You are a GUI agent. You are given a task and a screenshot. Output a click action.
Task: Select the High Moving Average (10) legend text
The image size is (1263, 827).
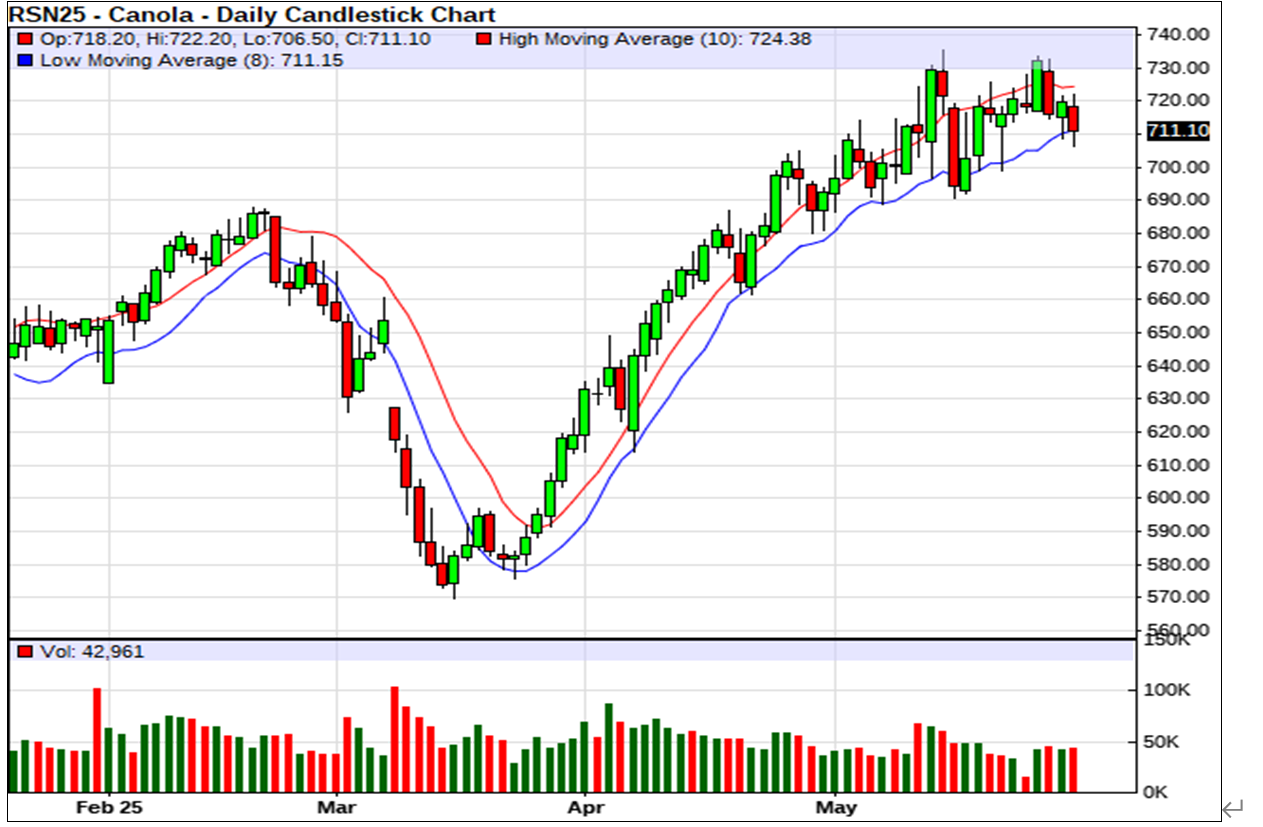654,40
